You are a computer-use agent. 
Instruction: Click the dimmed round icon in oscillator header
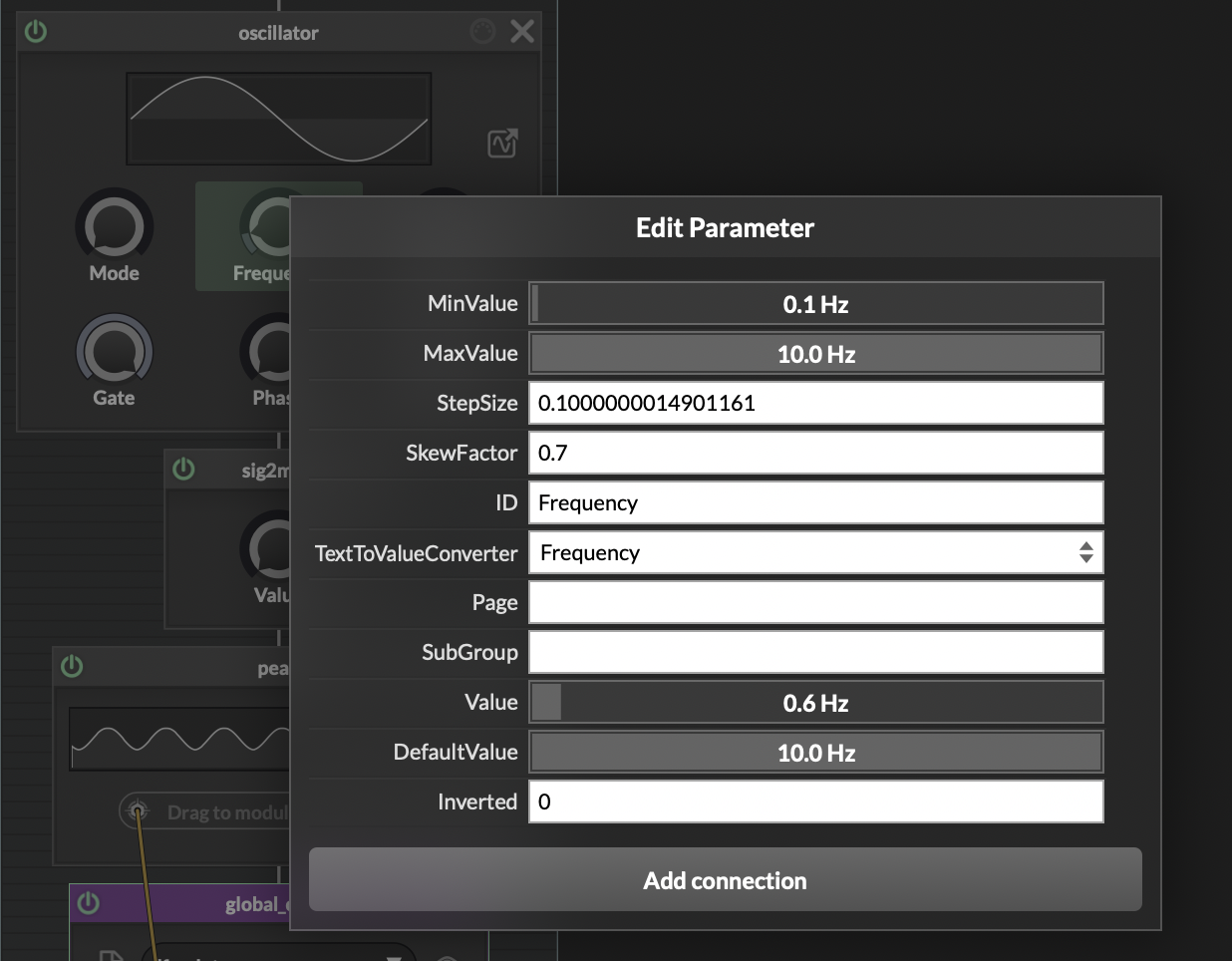point(482,32)
